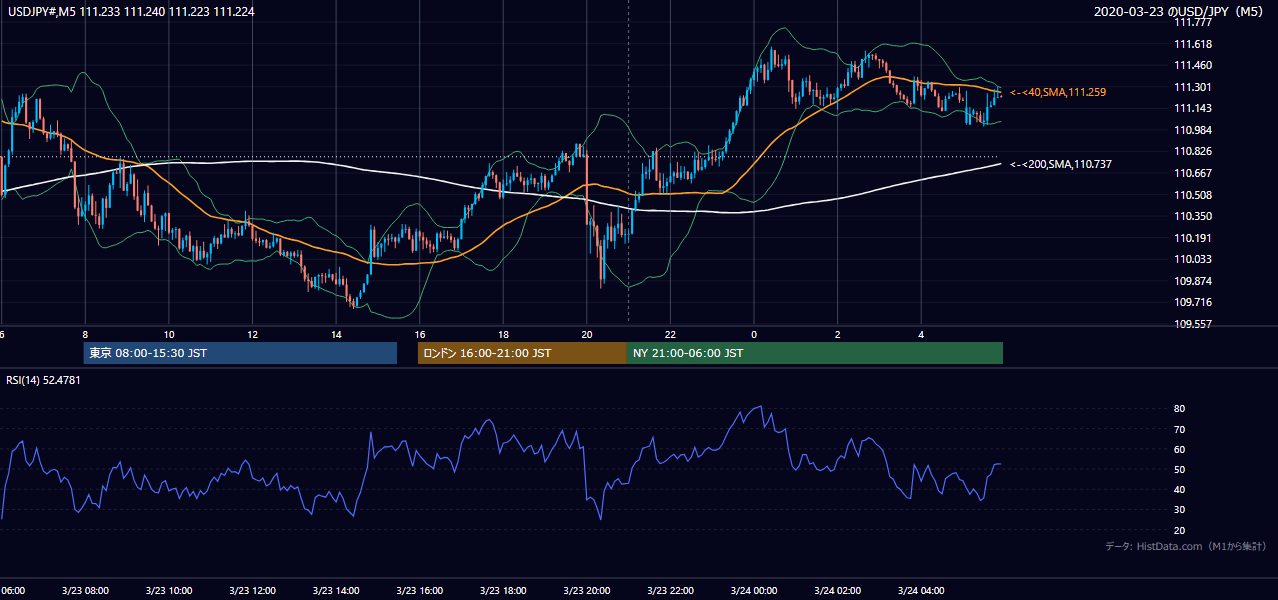Click the 111.460 price axis label

1193,66
